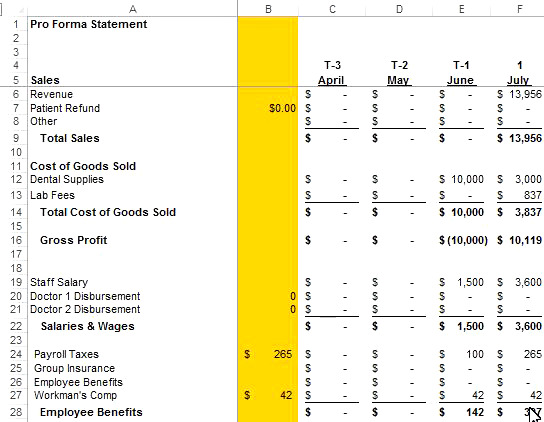Select the 'Workman's Comp' label cell
The image size is (544, 422).
[75, 395]
